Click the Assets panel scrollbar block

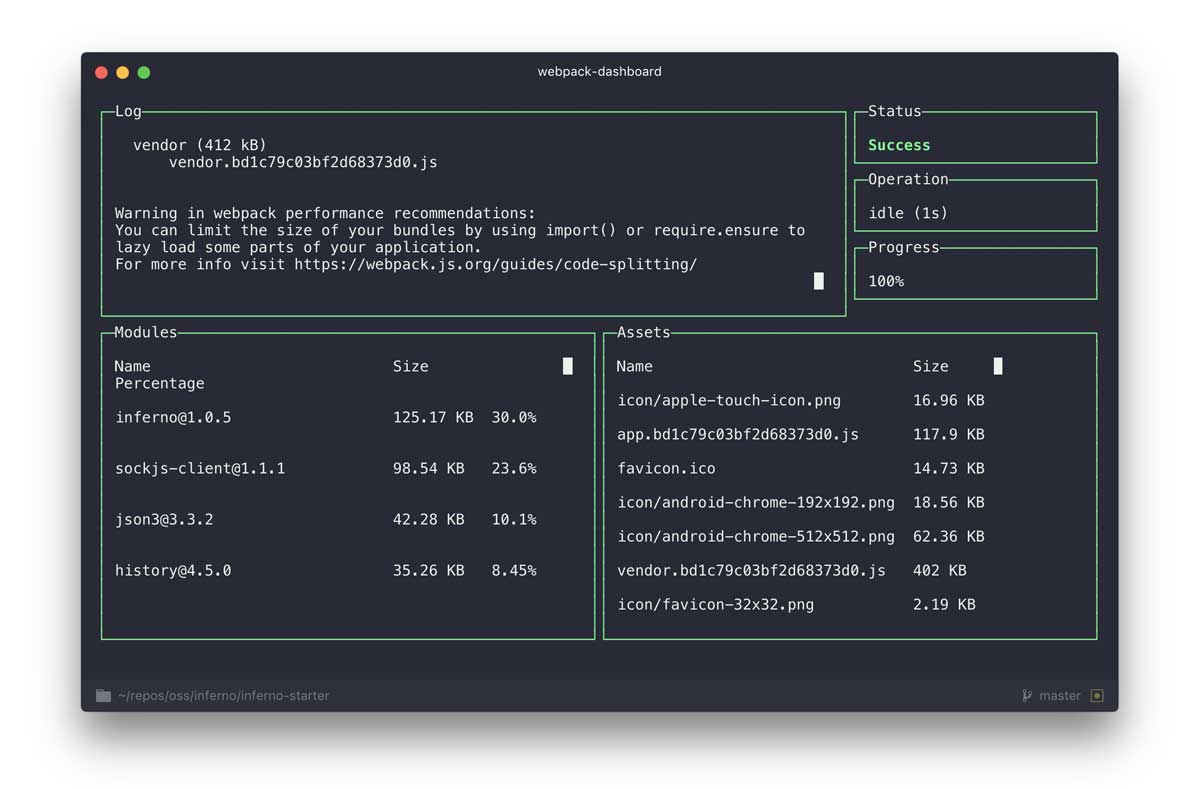pos(998,366)
